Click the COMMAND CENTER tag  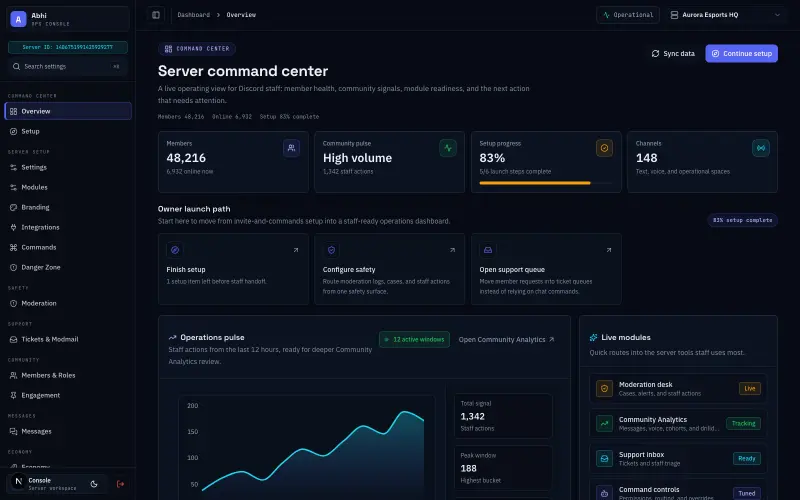(197, 48)
